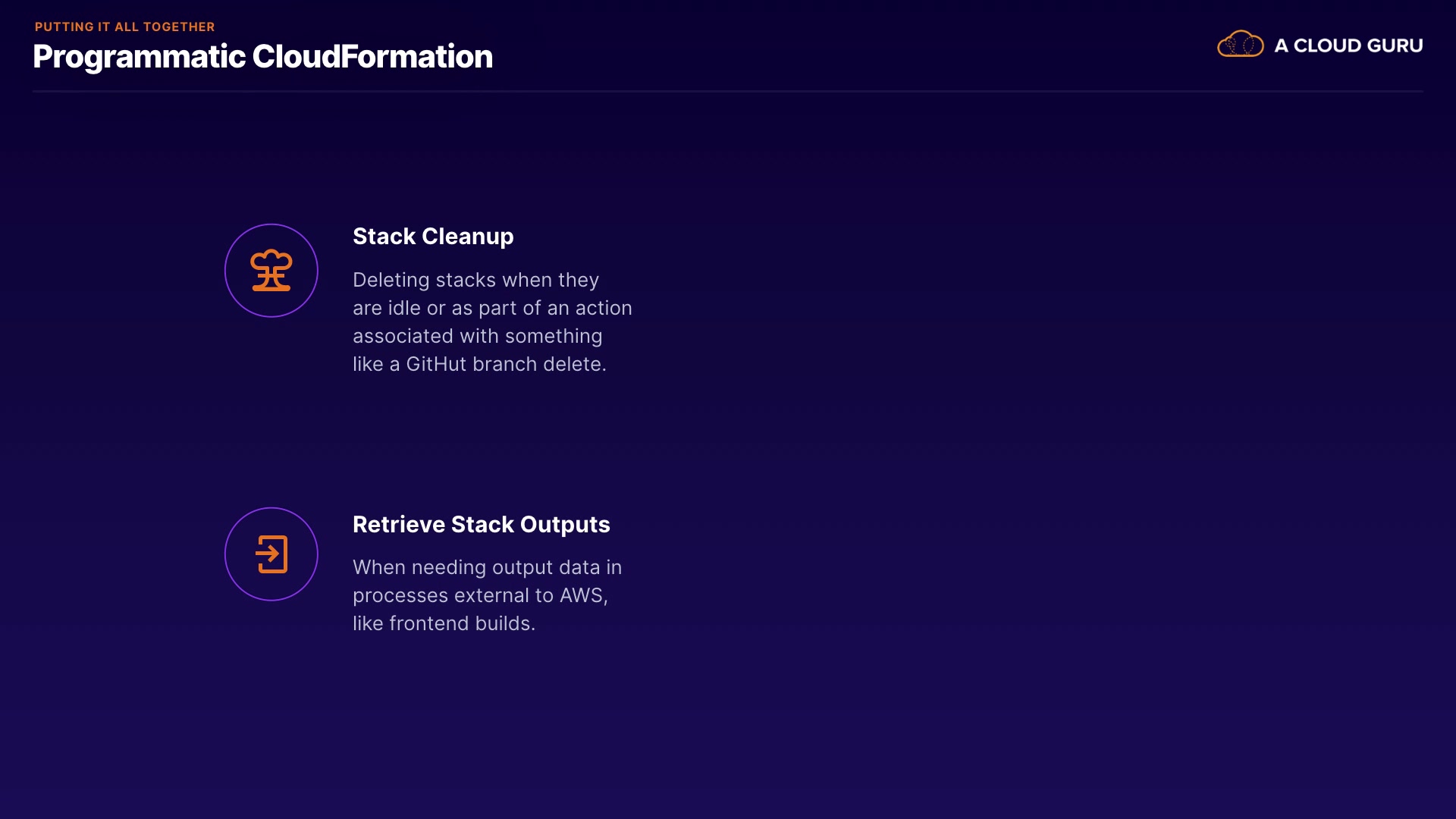Click the word GURU in the logo
Image resolution: width=1456 pixels, height=819 pixels.
pyautogui.click(x=1395, y=45)
